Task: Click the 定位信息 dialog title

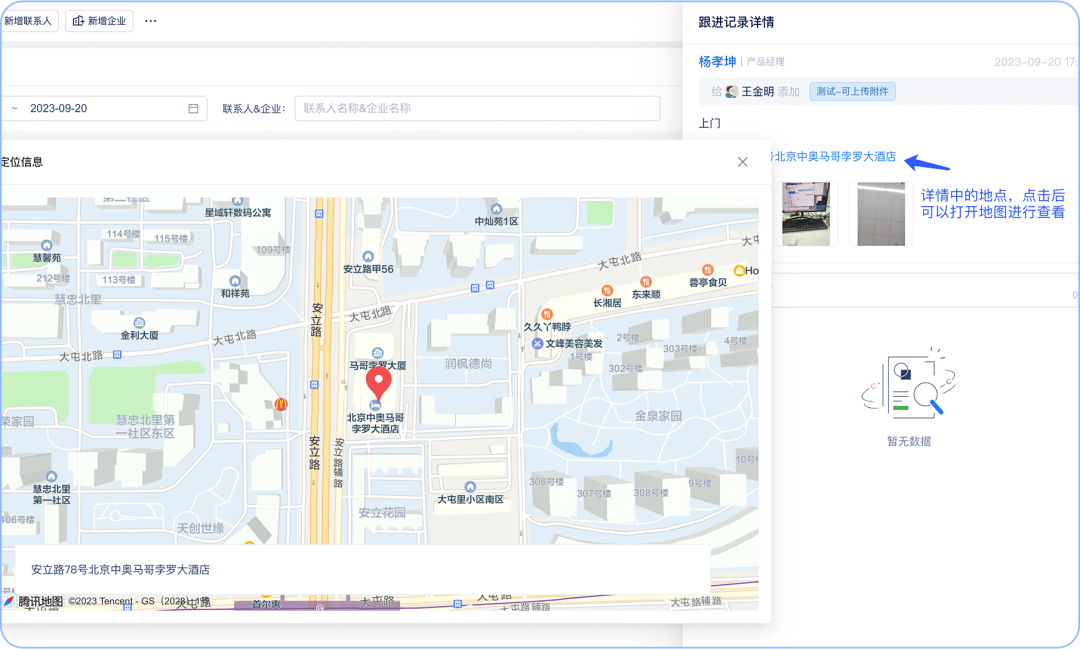Action: pyautogui.click(x=21, y=162)
